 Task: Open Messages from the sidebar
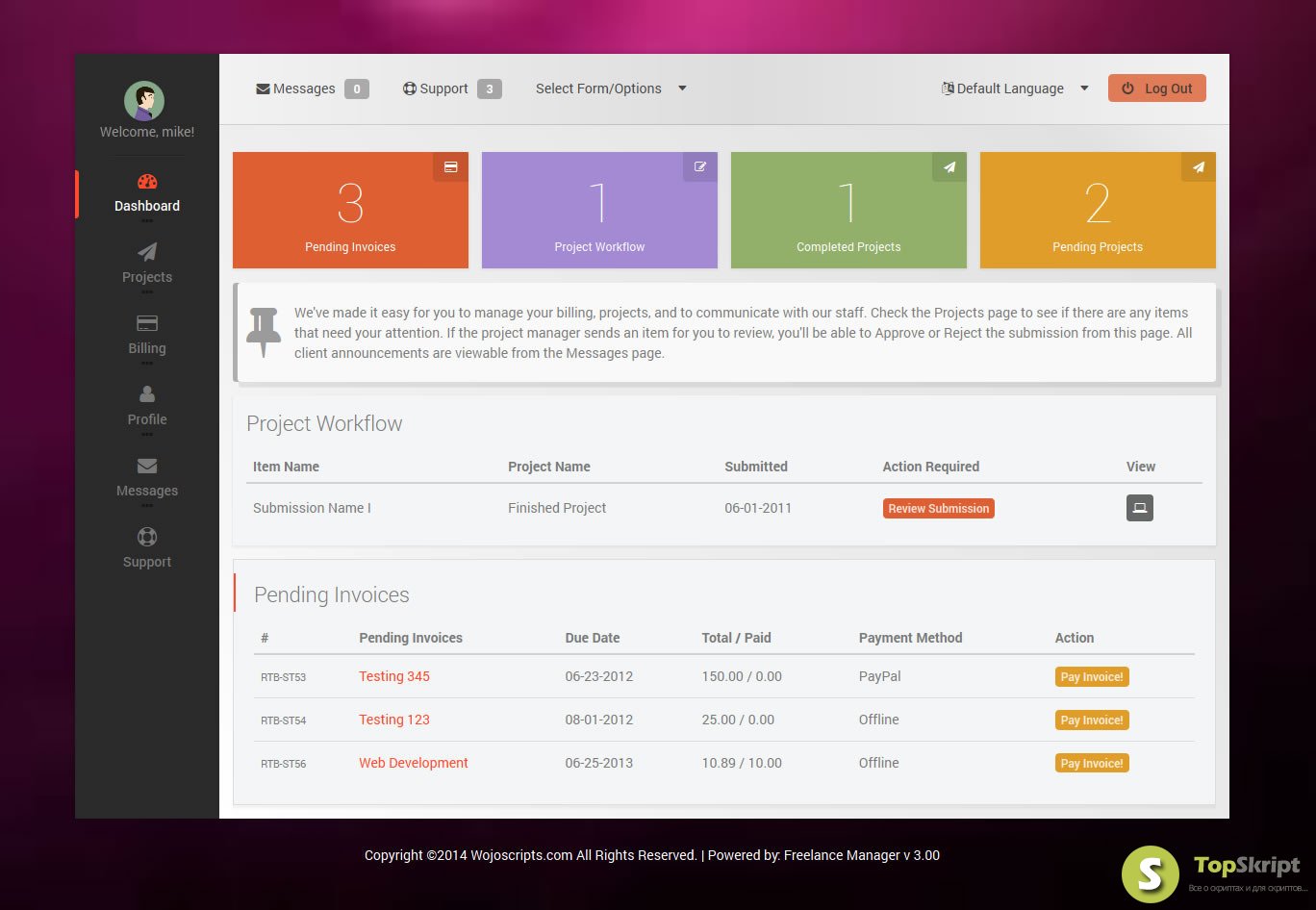[x=147, y=478]
